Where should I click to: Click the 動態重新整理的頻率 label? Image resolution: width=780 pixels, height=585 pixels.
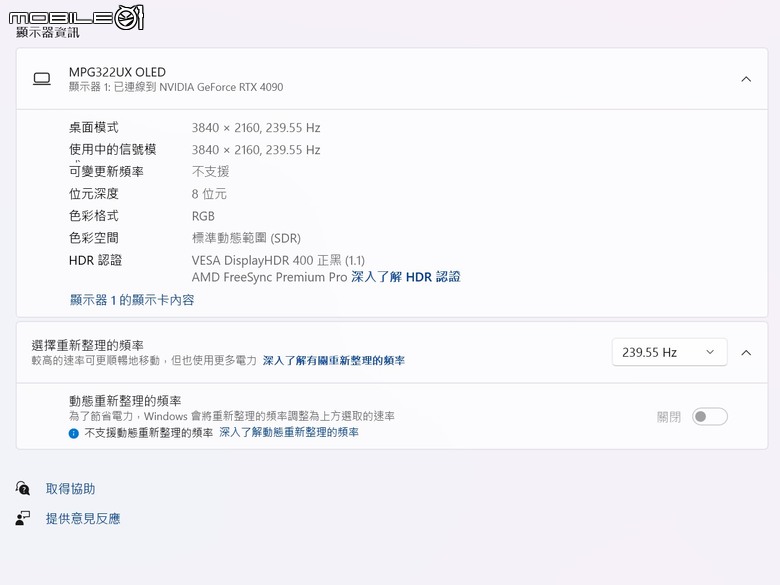(x=125, y=400)
